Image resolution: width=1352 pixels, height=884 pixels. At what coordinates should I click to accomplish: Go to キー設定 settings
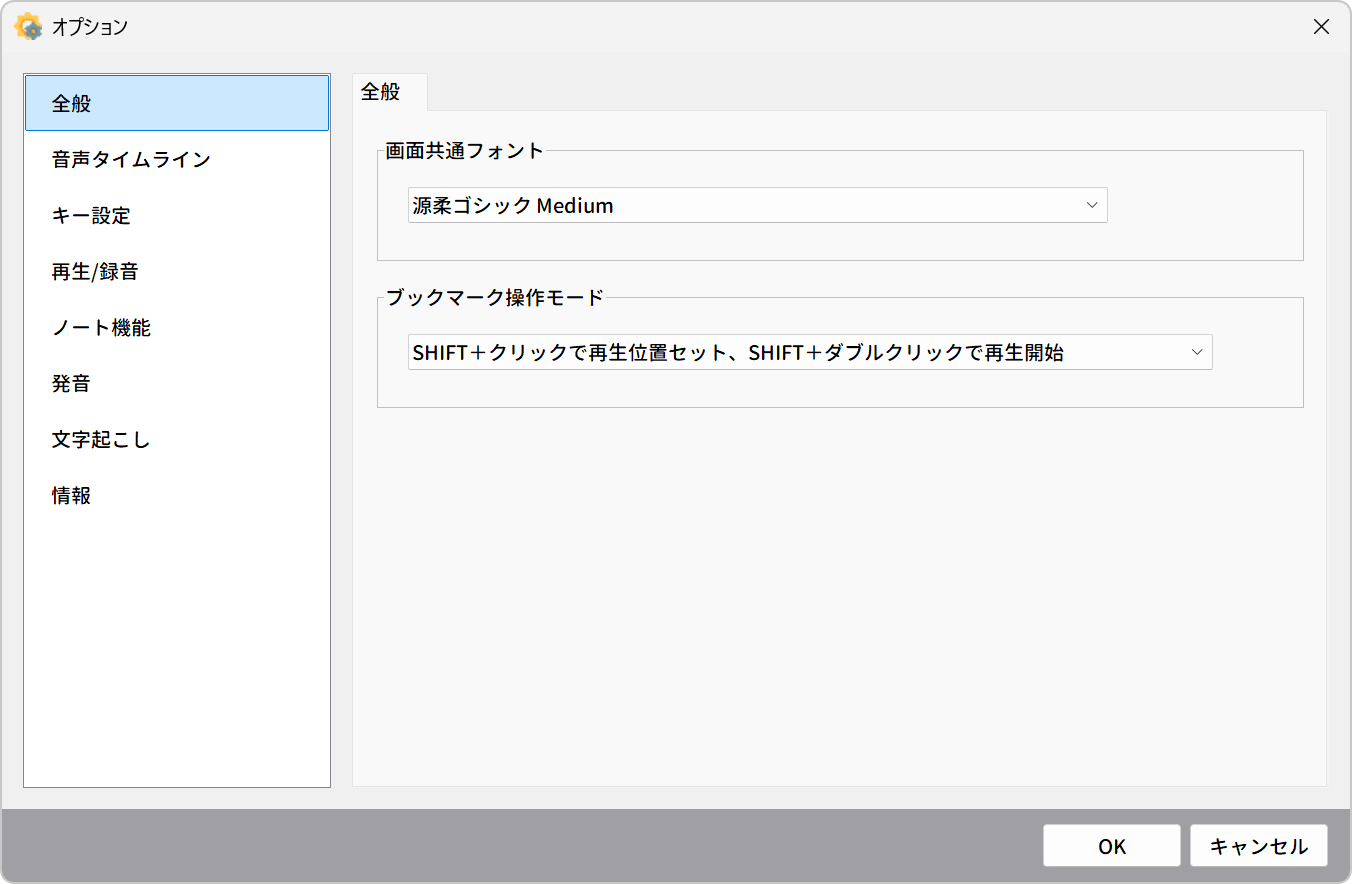(177, 215)
